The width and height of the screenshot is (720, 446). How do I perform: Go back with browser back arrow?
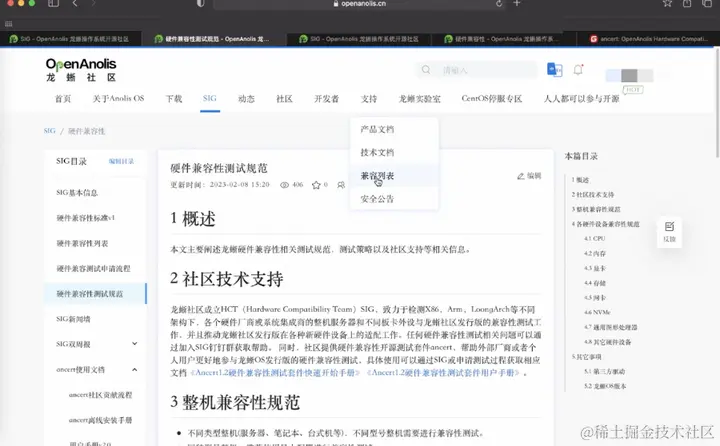tap(75, 3)
